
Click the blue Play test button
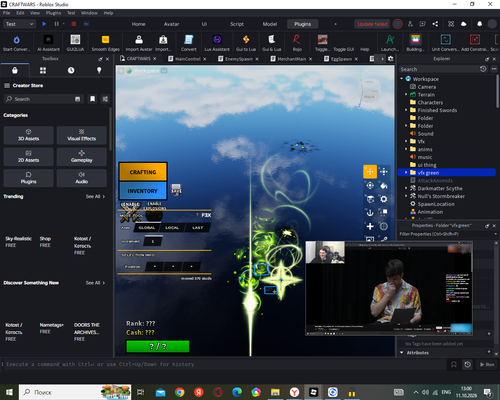click(44, 24)
